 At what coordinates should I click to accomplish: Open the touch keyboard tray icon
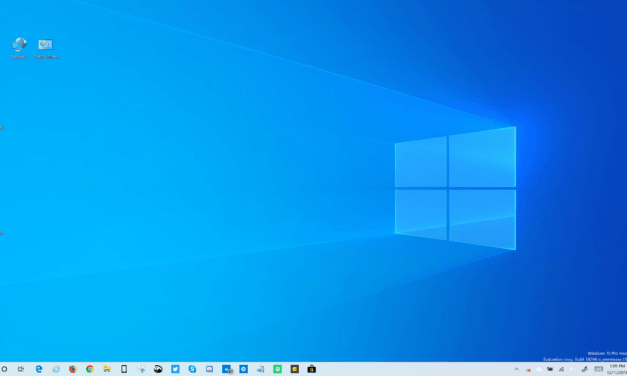[x=598, y=369]
